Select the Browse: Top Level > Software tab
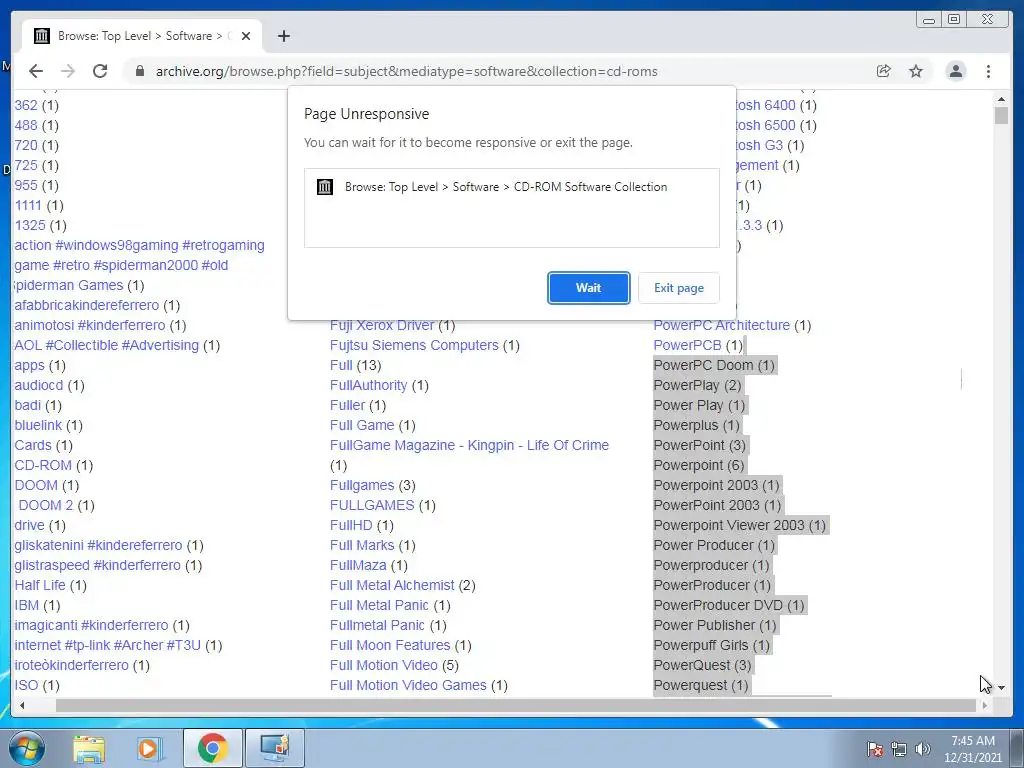 pyautogui.click(x=142, y=36)
